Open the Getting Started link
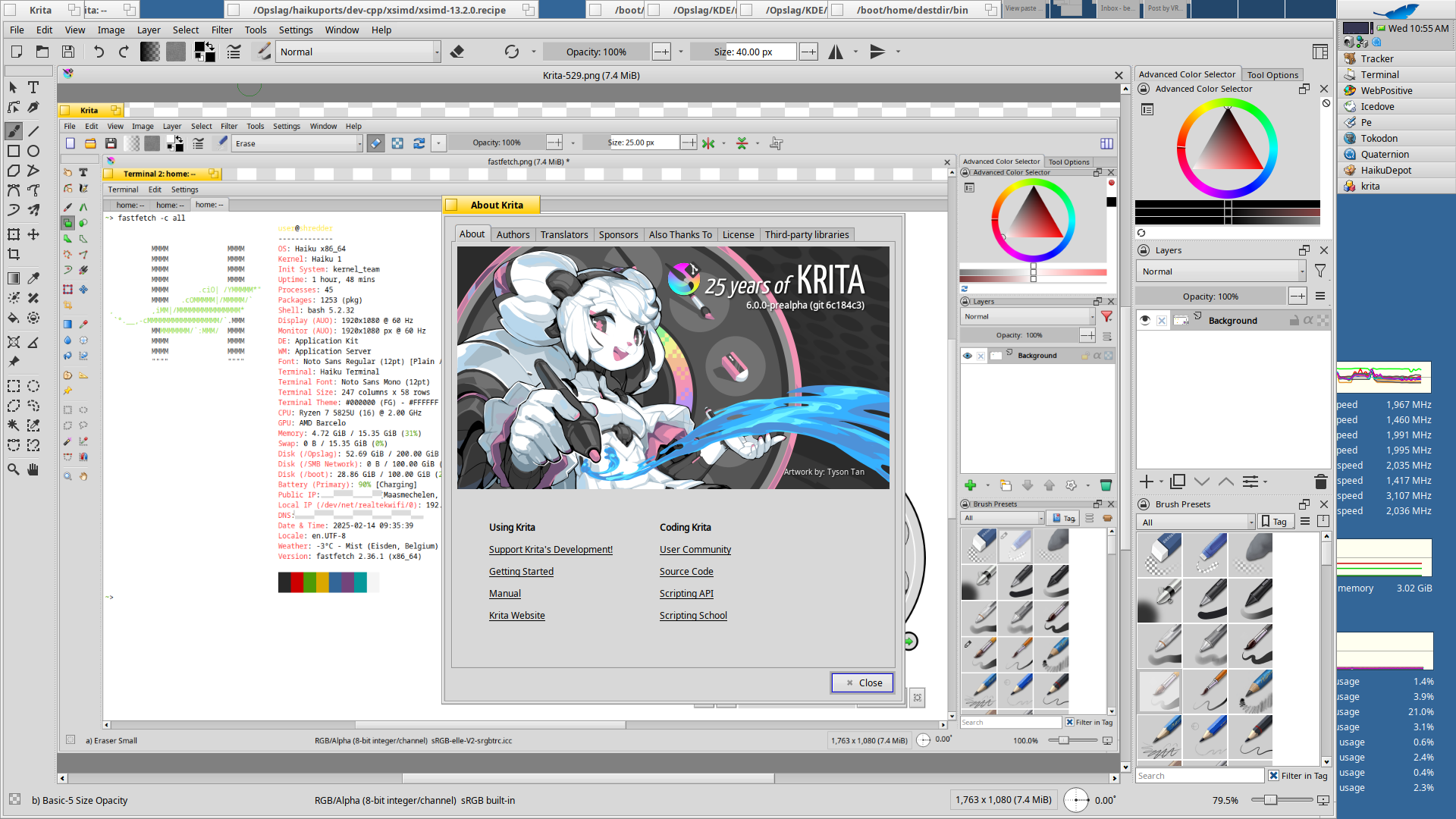Image resolution: width=1456 pixels, height=819 pixels. [521, 572]
